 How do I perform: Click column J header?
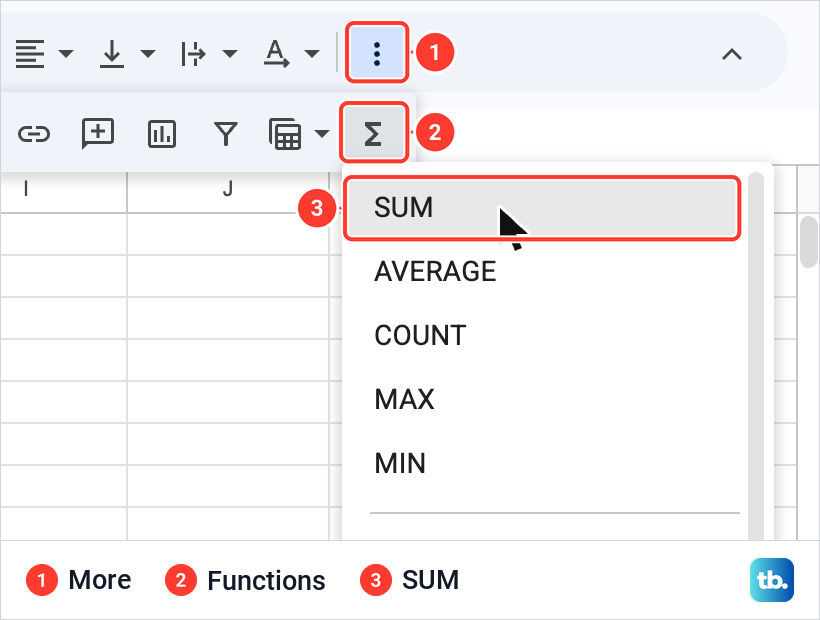tap(228, 189)
